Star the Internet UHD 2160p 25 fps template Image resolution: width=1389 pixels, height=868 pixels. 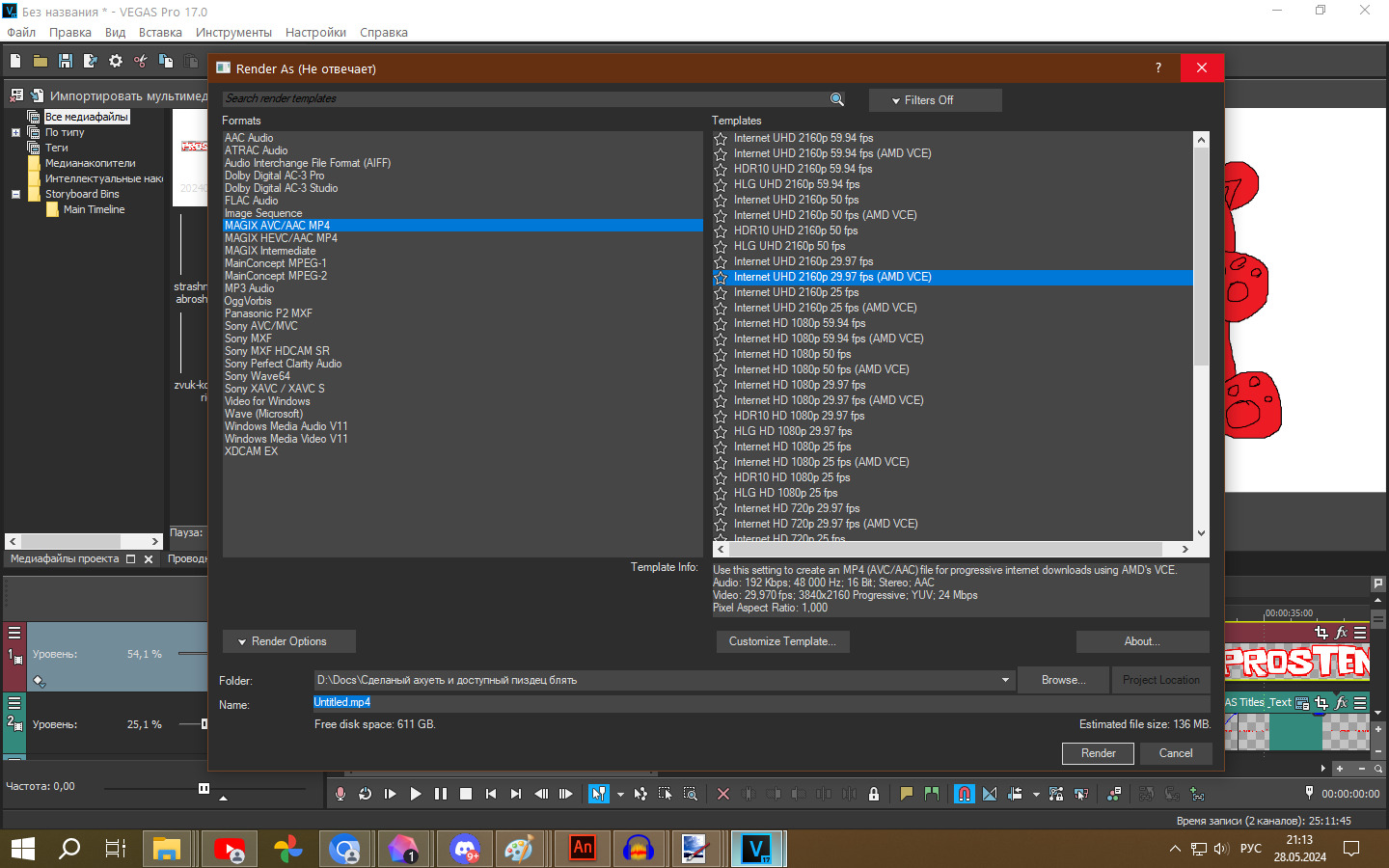[721, 293]
